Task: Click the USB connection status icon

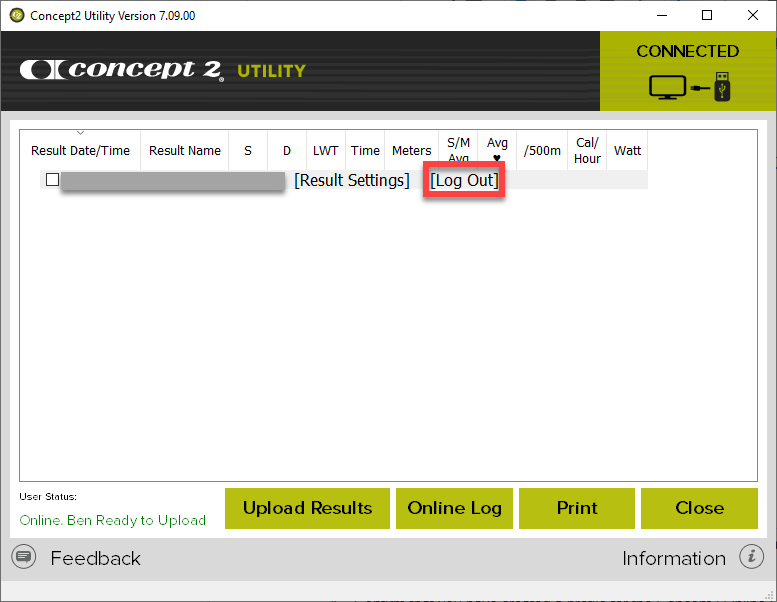Action: 689,86
